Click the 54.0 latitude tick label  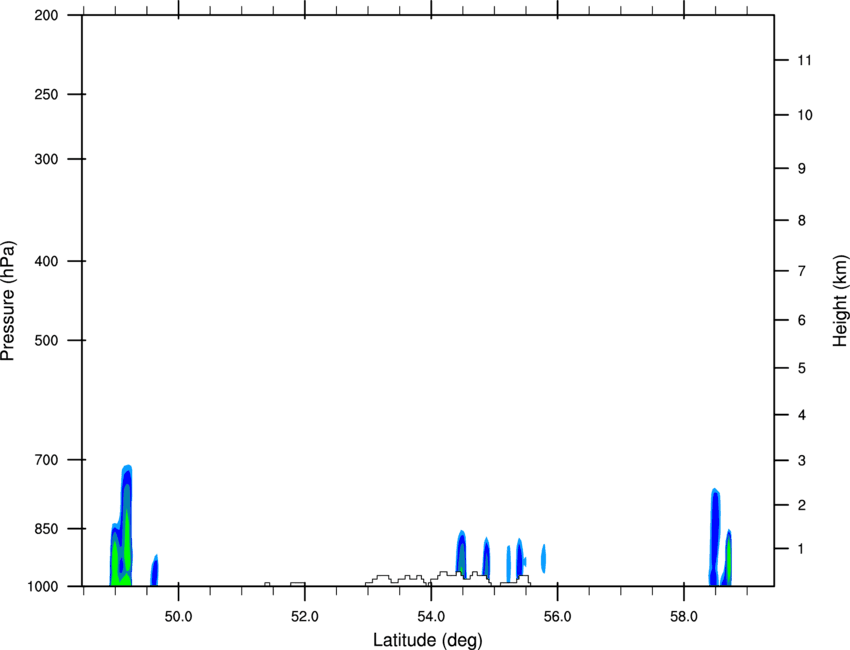[431, 617]
